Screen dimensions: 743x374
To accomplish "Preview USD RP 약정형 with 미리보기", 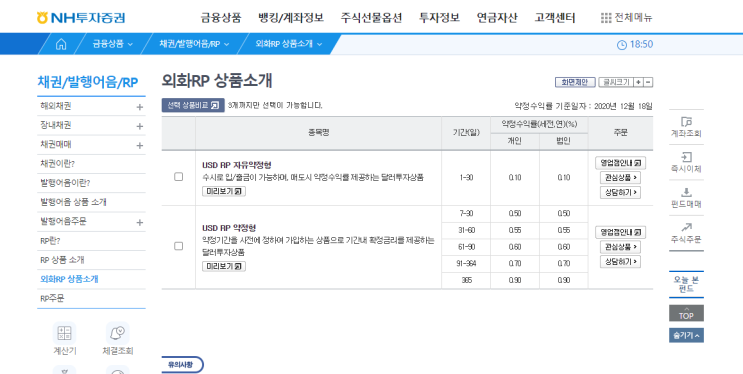I will pos(224,266).
